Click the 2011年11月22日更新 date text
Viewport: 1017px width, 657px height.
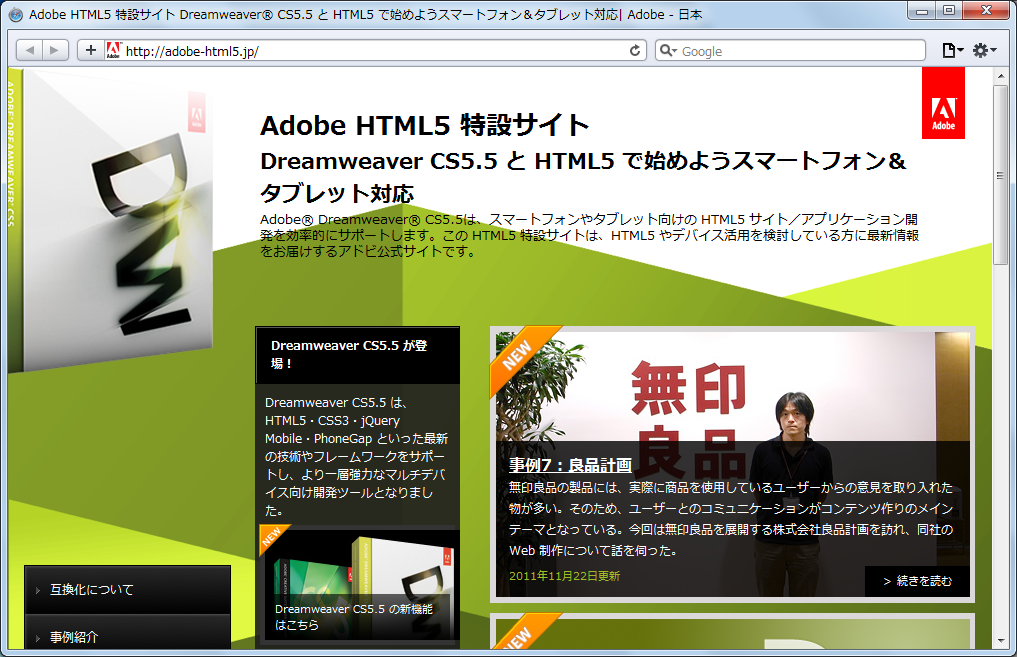tap(564, 576)
